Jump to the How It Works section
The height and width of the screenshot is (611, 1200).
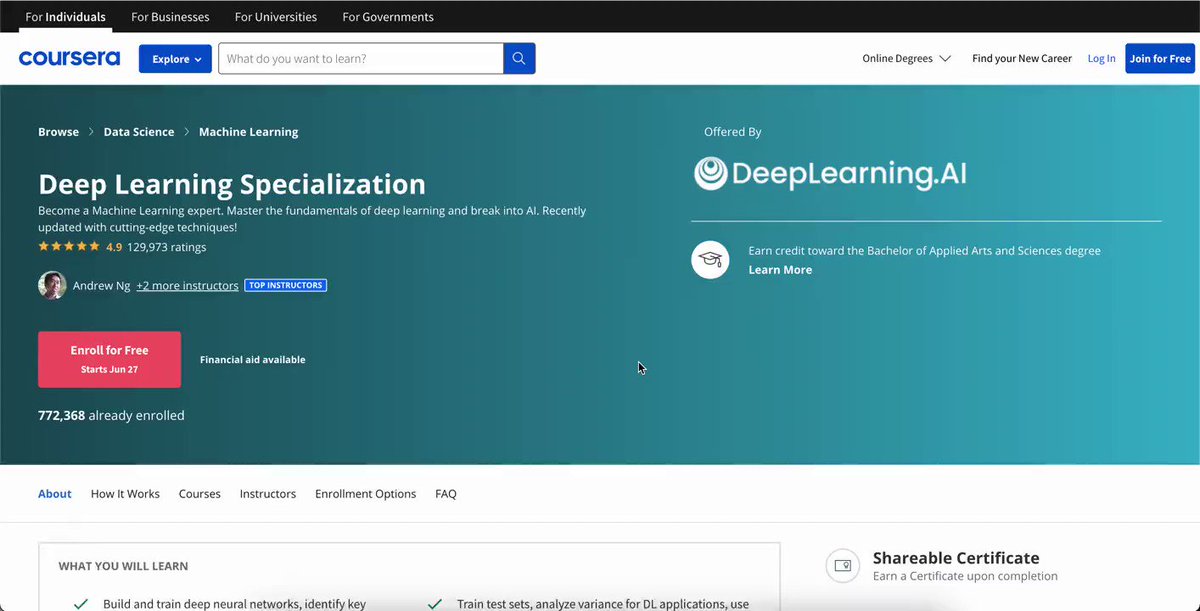[125, 494]
